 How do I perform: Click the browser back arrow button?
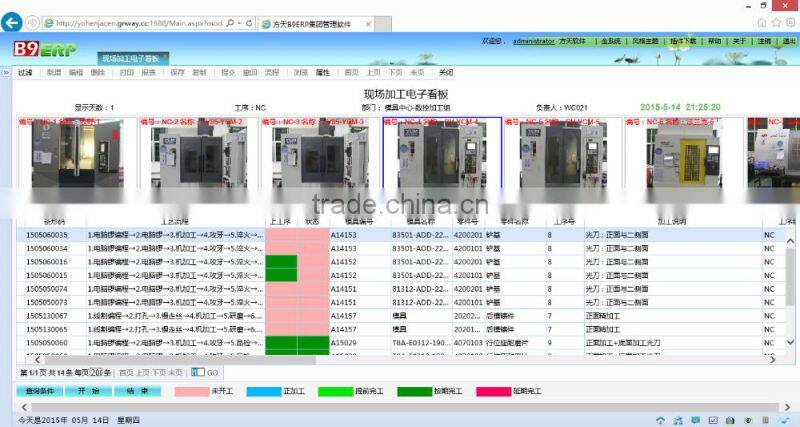12,21
